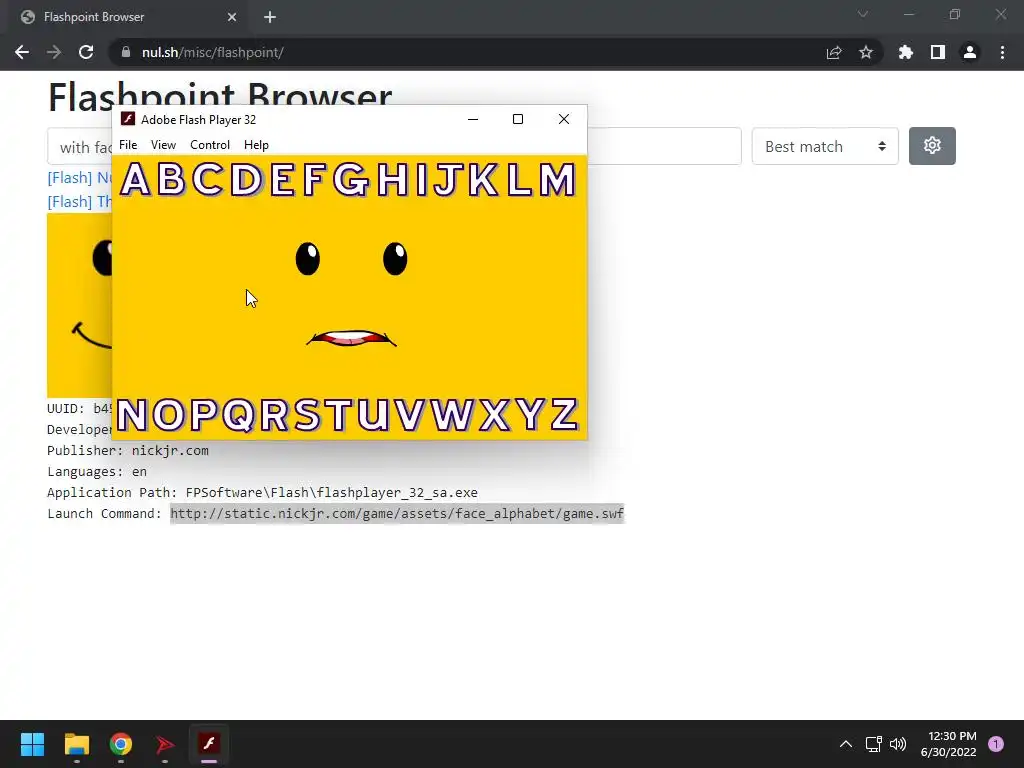1024x768 pixels.
Task: Click the letter B in the Flash game
Action: 171,180
